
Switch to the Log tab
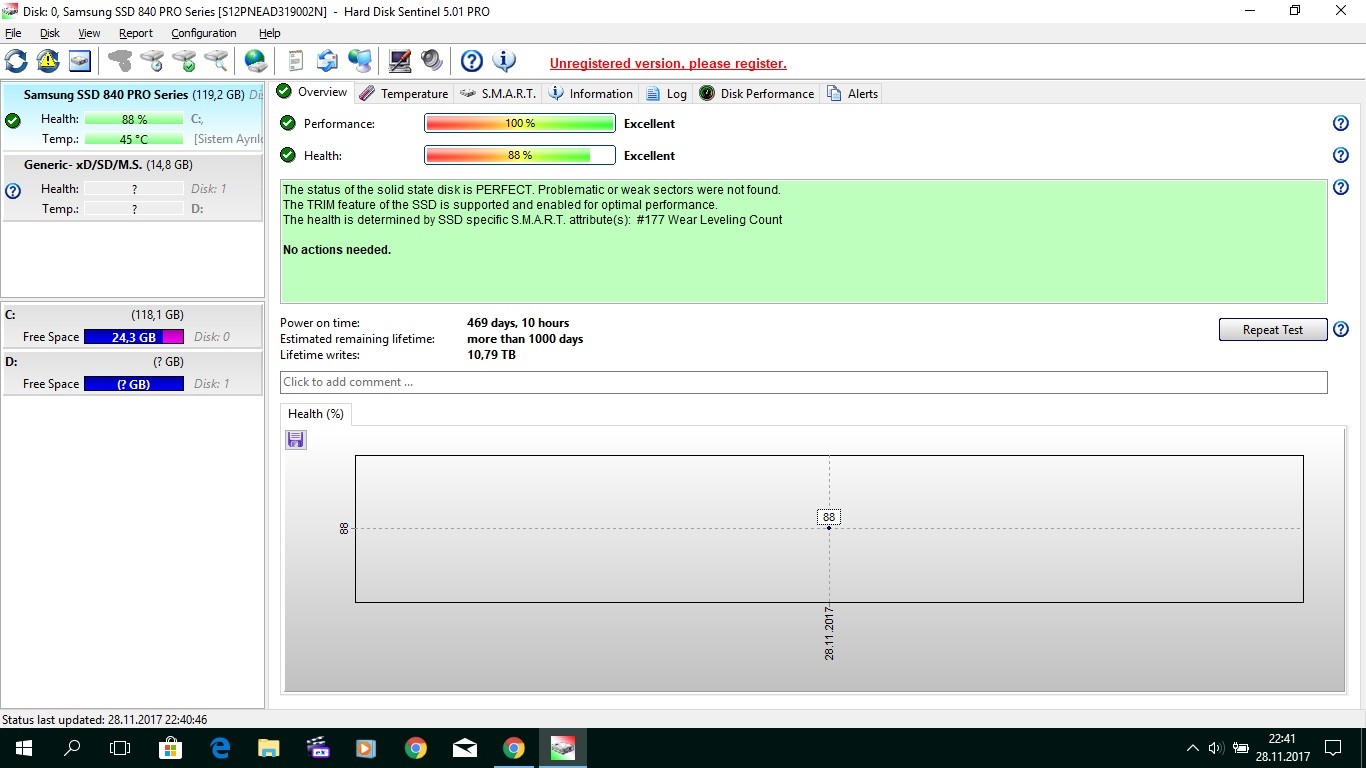666,94
